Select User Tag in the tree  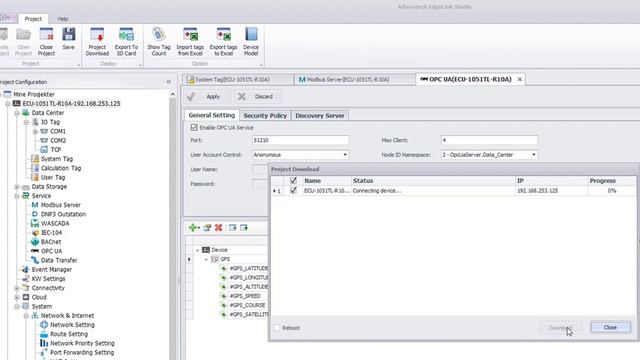tap(53, 177)
